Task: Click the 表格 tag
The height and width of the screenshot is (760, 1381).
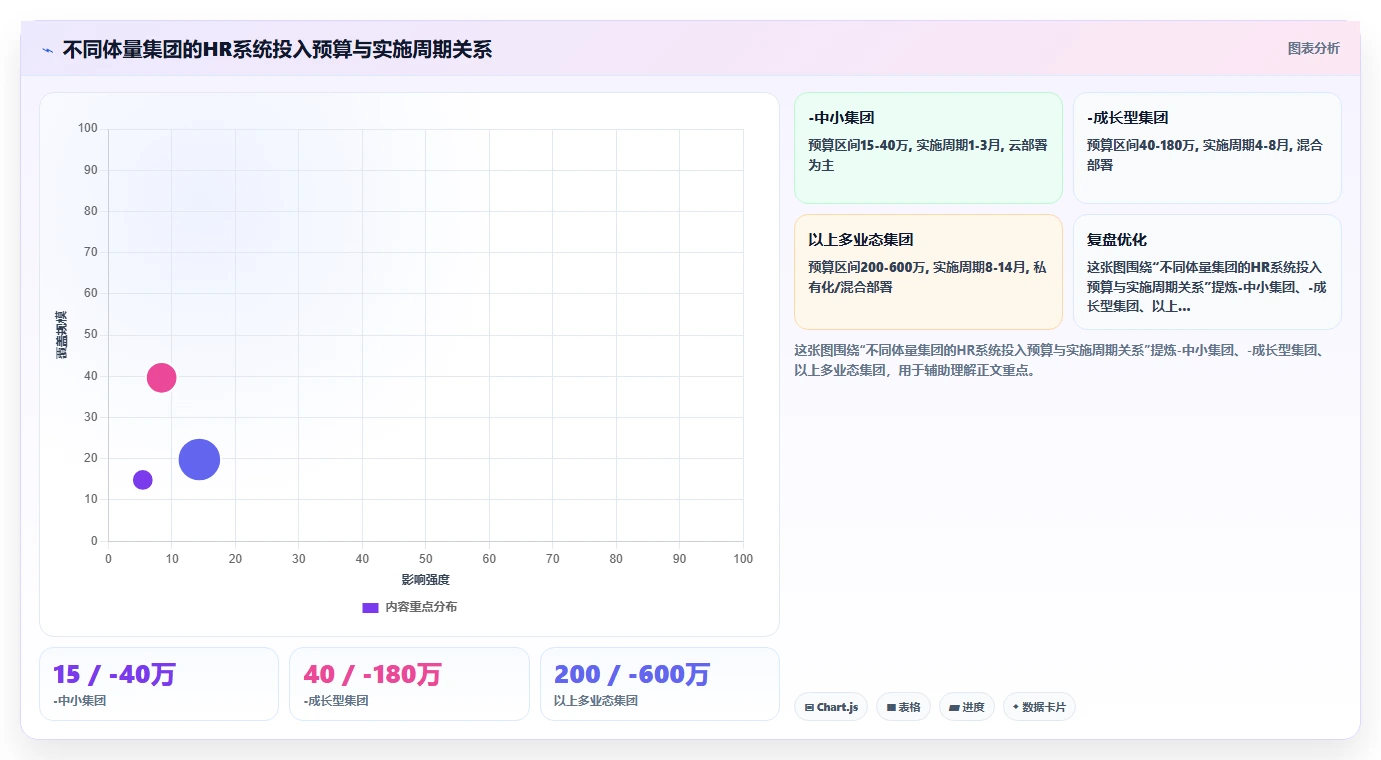Action: [903, 707]
